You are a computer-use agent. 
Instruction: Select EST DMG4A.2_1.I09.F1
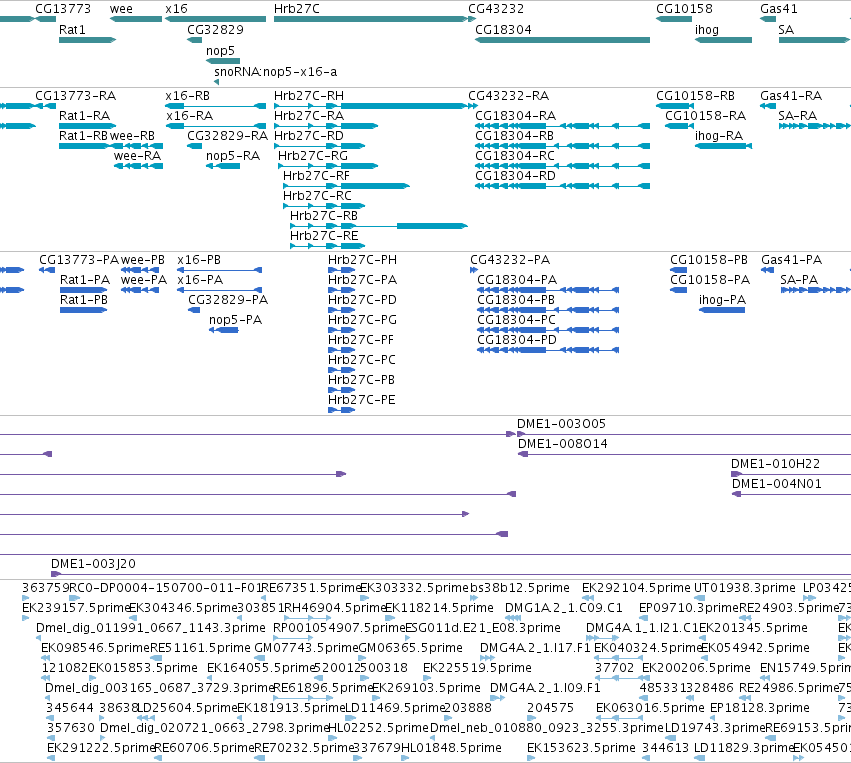pos(498,698)
